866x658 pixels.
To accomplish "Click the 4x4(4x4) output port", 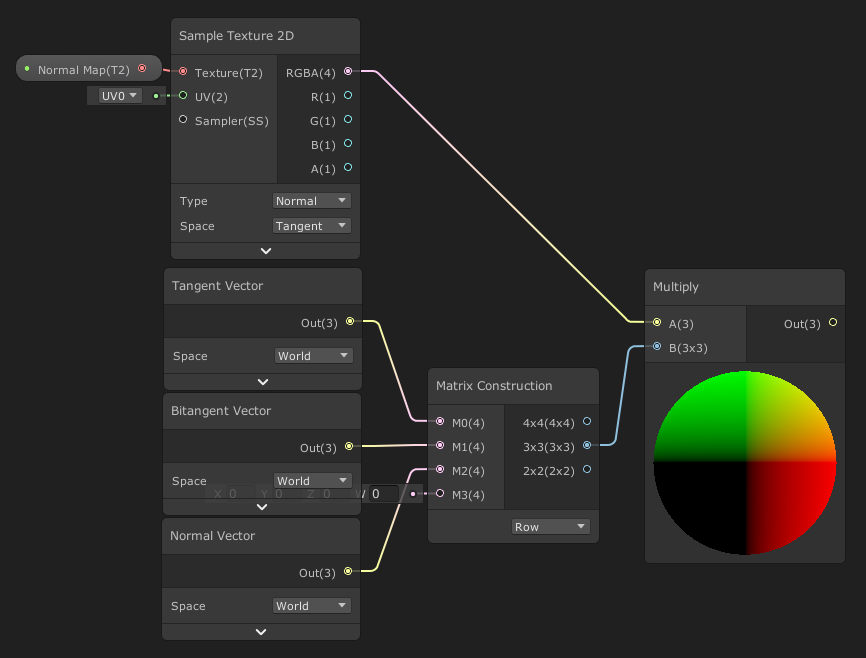I will [x=587, y=422].
